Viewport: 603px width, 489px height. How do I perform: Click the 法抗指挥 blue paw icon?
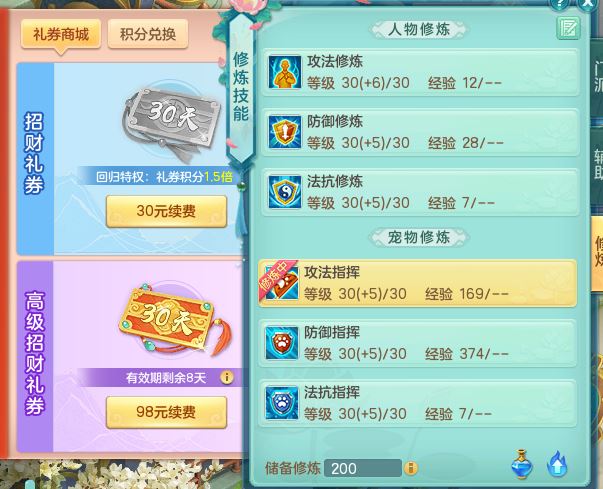[x=282, y=403]
